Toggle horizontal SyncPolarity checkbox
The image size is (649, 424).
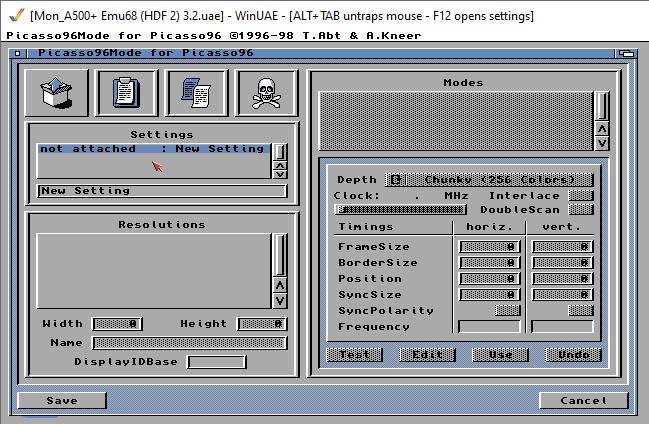pyautogui.click(x=508, y=311)
